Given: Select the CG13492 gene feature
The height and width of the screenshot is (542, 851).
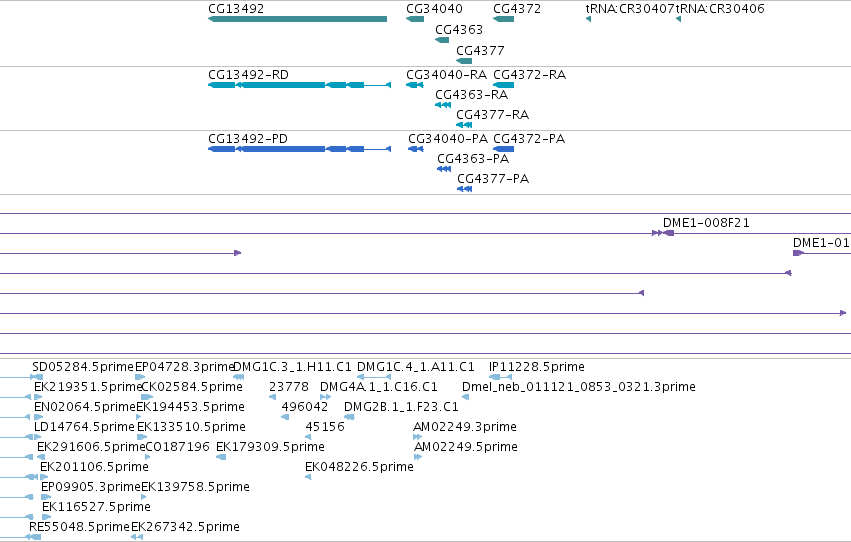Looking at the screenshot, I should tap(297, 19).
